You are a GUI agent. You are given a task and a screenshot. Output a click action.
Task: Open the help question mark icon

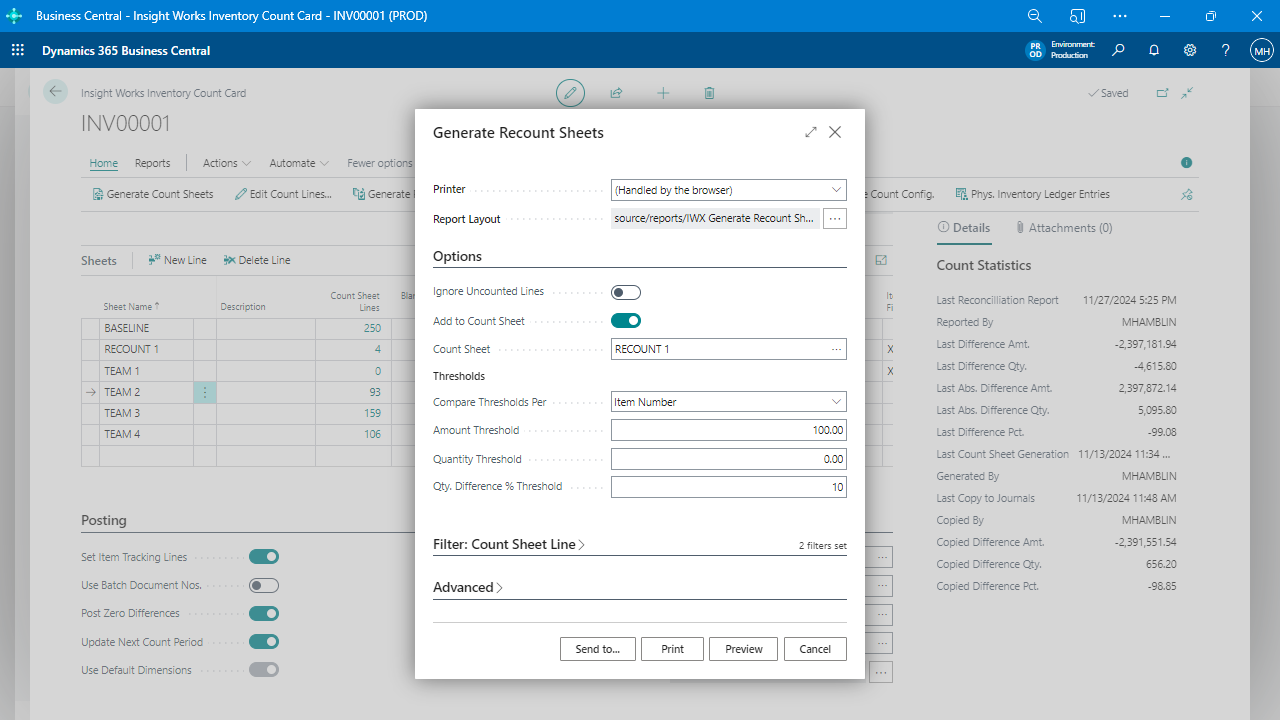[x=1225, y=49]
